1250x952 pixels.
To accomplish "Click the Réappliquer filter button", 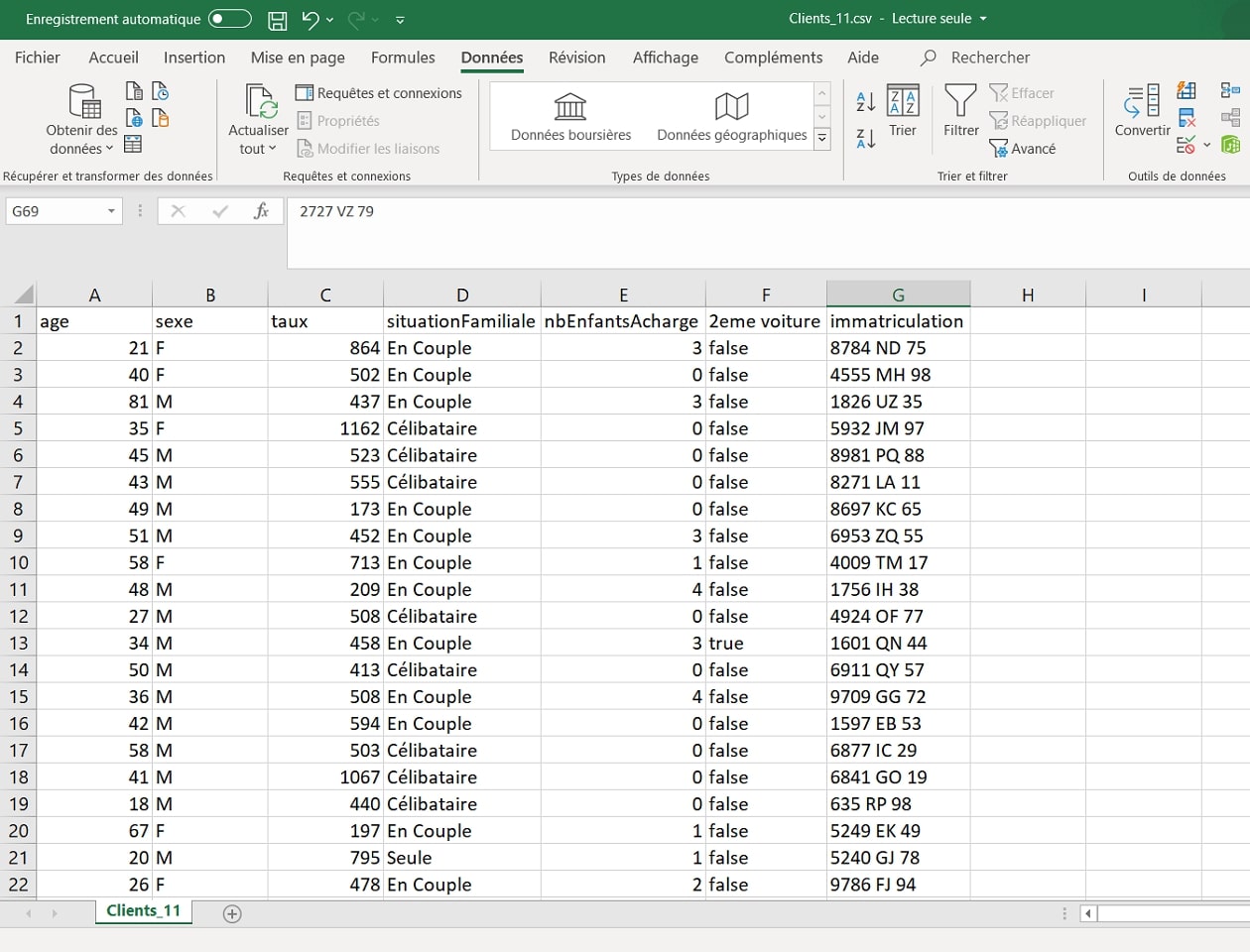I will pyautogui.click(x=1038, y=121).
